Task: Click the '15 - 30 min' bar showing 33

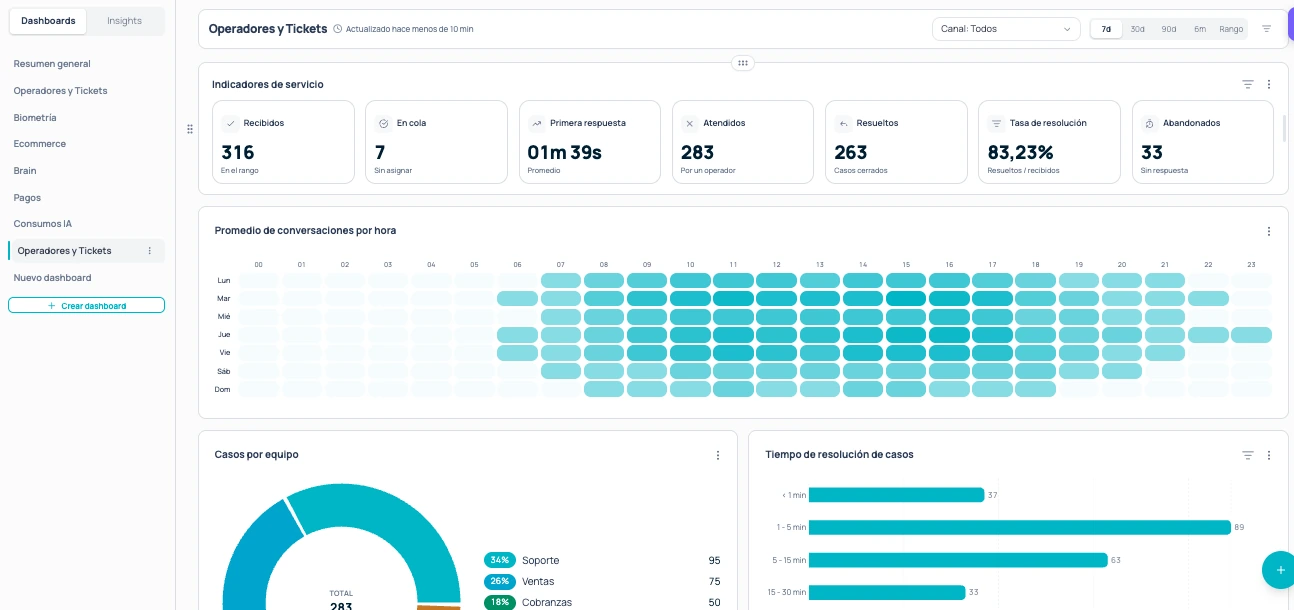Action: (x=887, y=592)
